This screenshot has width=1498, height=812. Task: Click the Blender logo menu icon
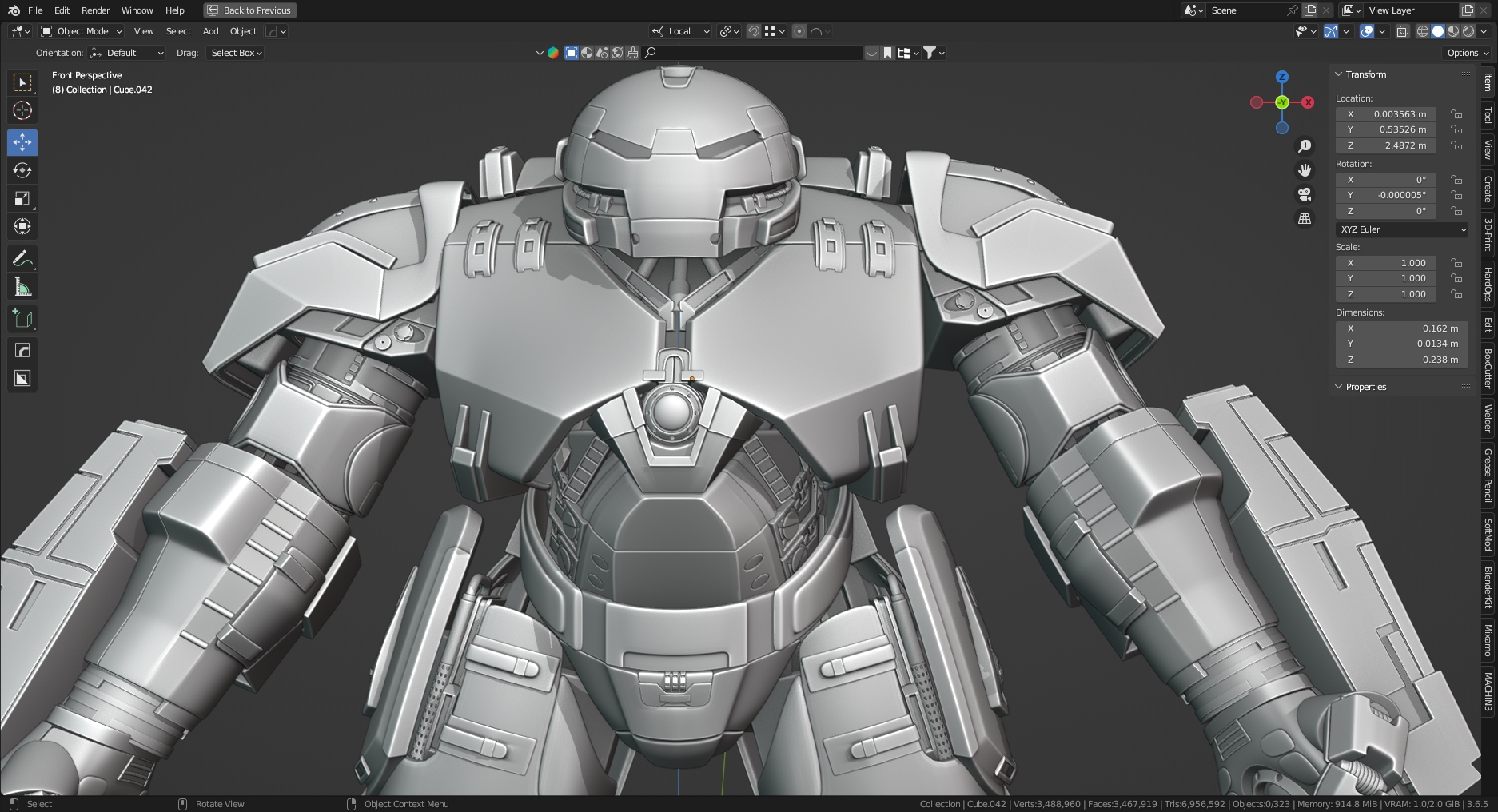(x=14, y=10)
